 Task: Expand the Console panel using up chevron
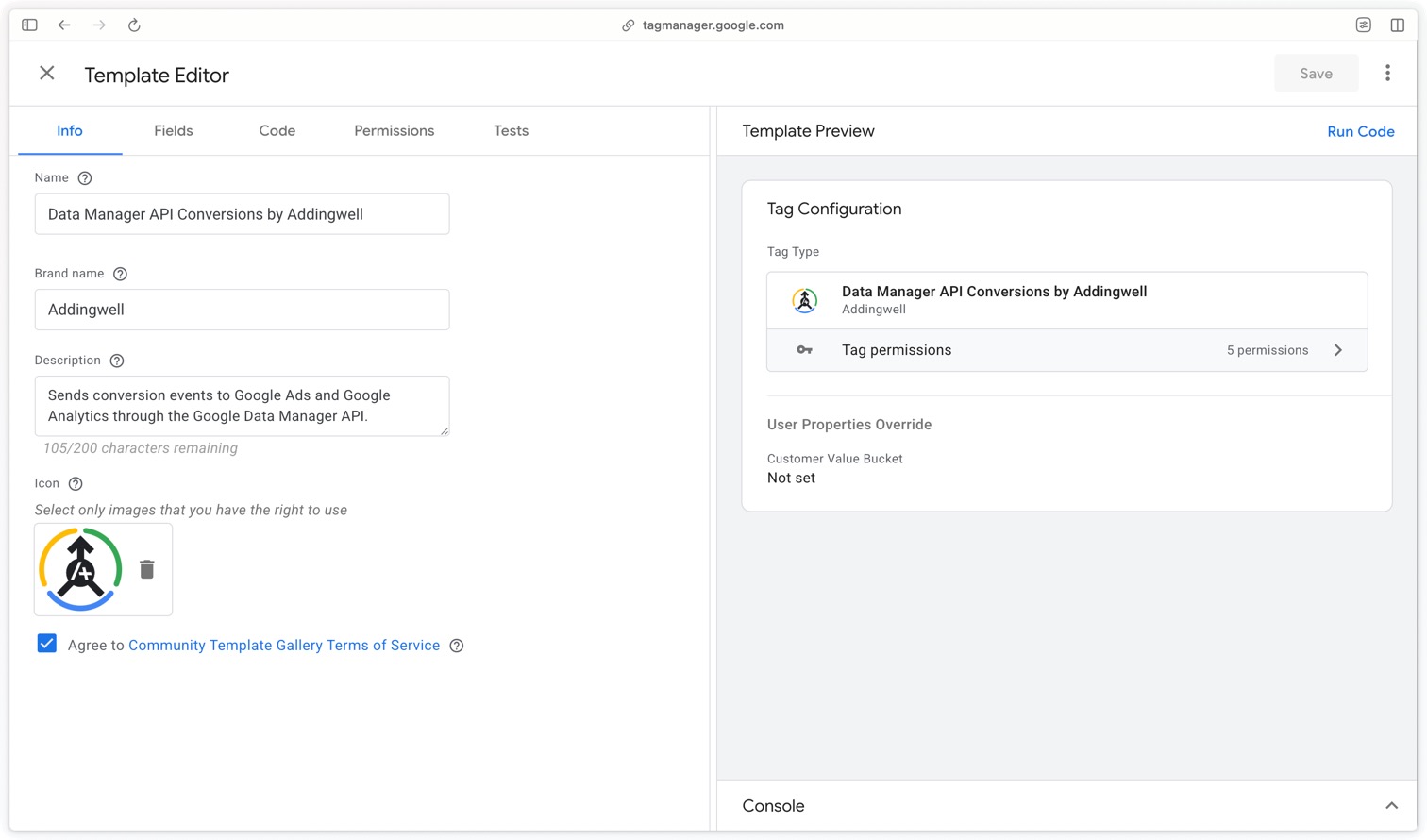pyautogui.click(x=1391, y=806)
